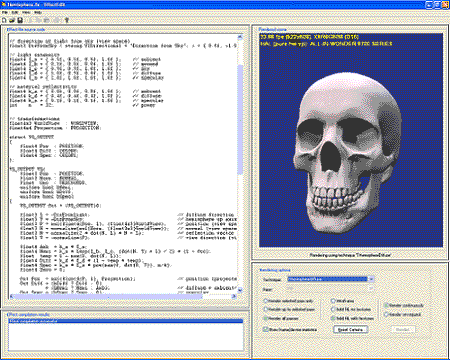Screen dimensions: 450x360
Task: Select Render up to selected pass option
Action: coord(289,309)
